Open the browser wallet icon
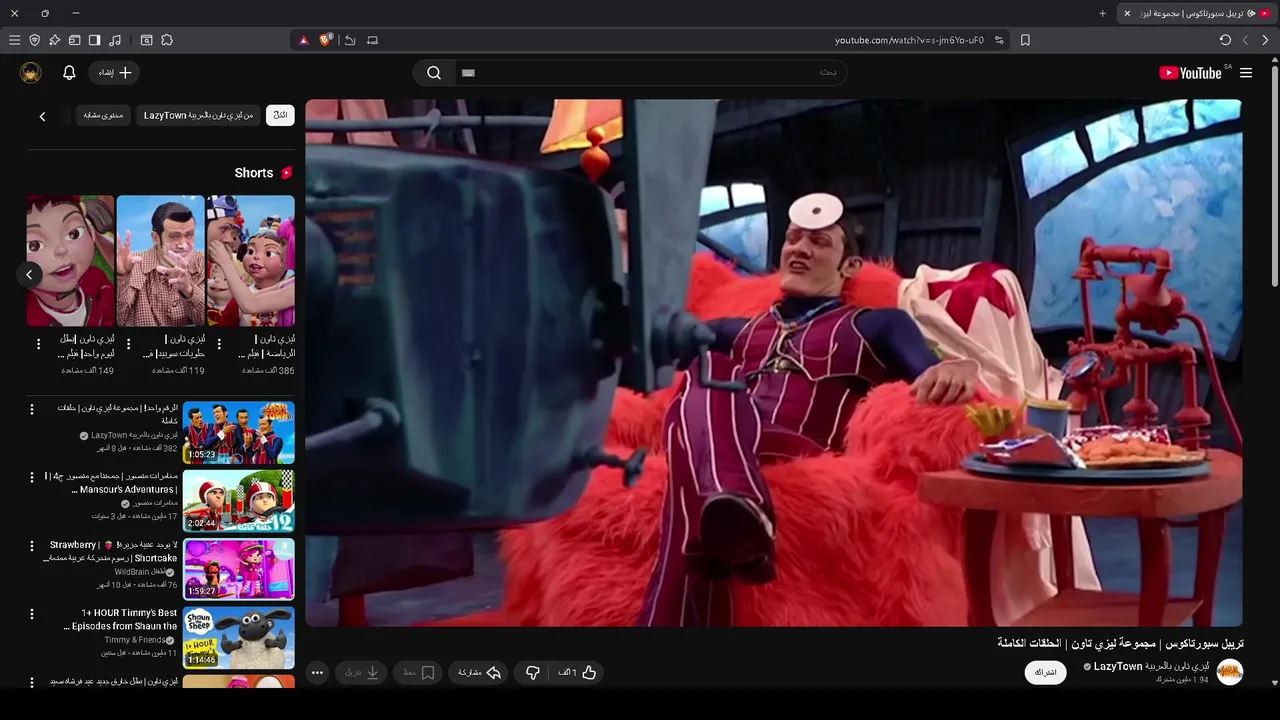The image size is (1280, 720). [74, 40]
